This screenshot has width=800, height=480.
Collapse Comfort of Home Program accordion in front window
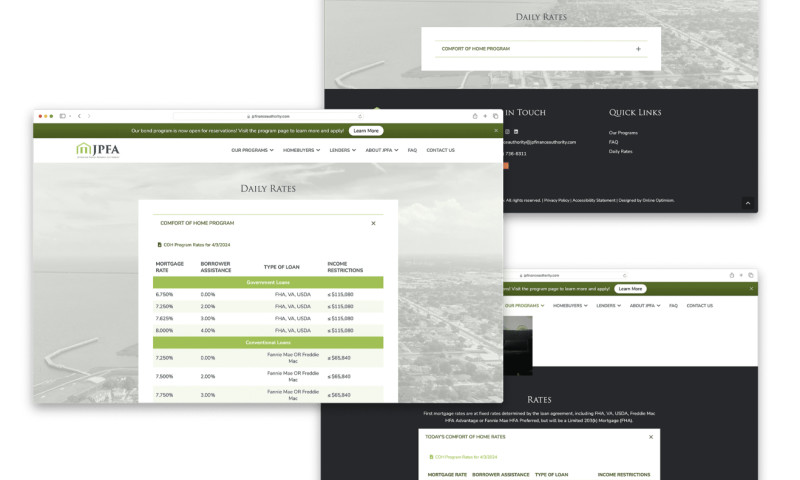click(x=373, y=223)
